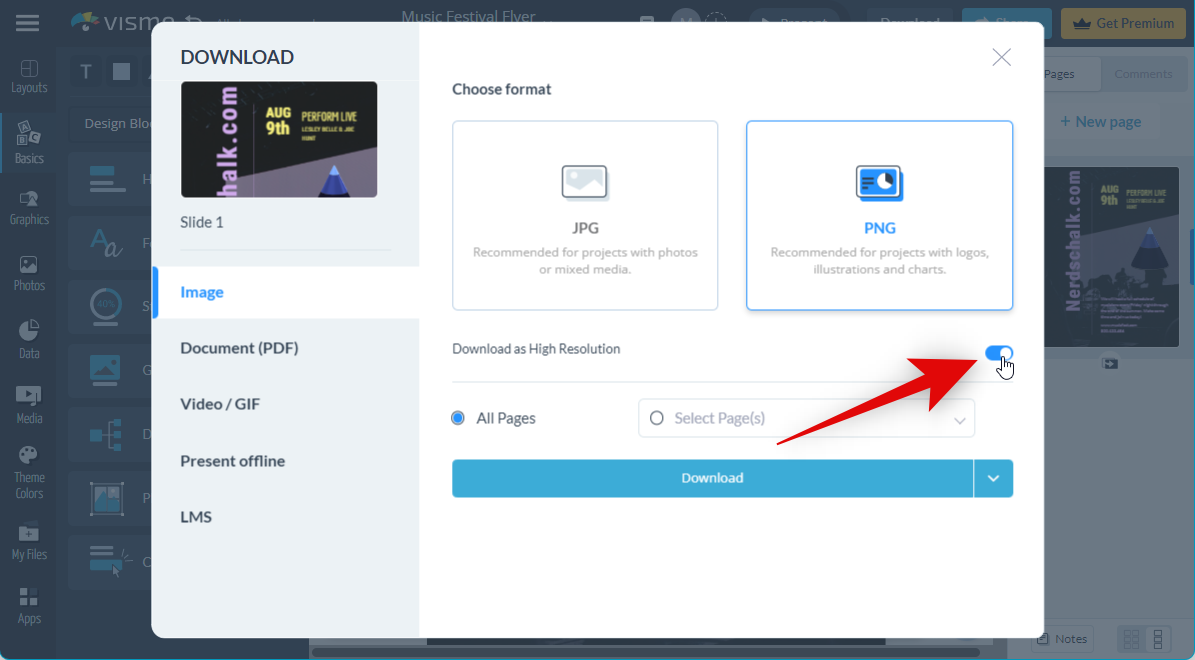Open the Present offline option
The image size is (1195, 660).
point(232,460)
